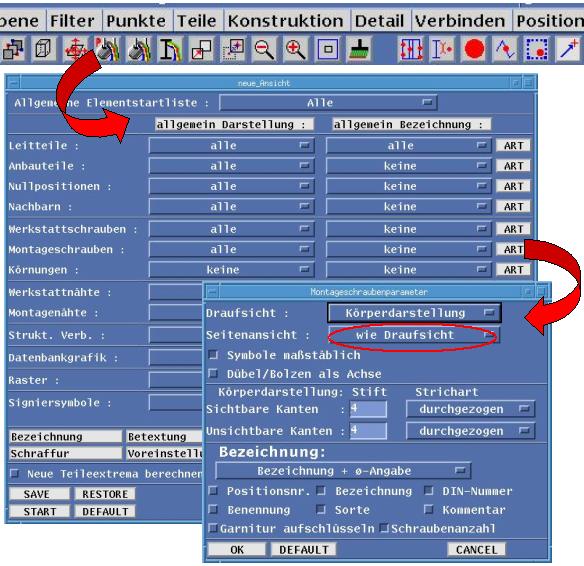Check the Positionsnr. option
Screen dimensions: 584x566
coord(213,491)
